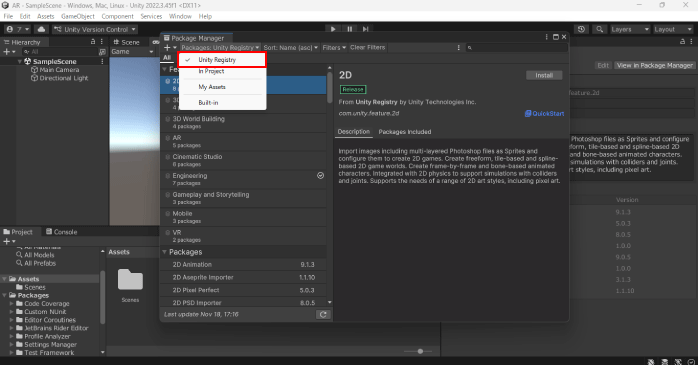Open the account dropdown in the toolbar
The width and height of the screenshot is (698, 365).
pos(17,29)
